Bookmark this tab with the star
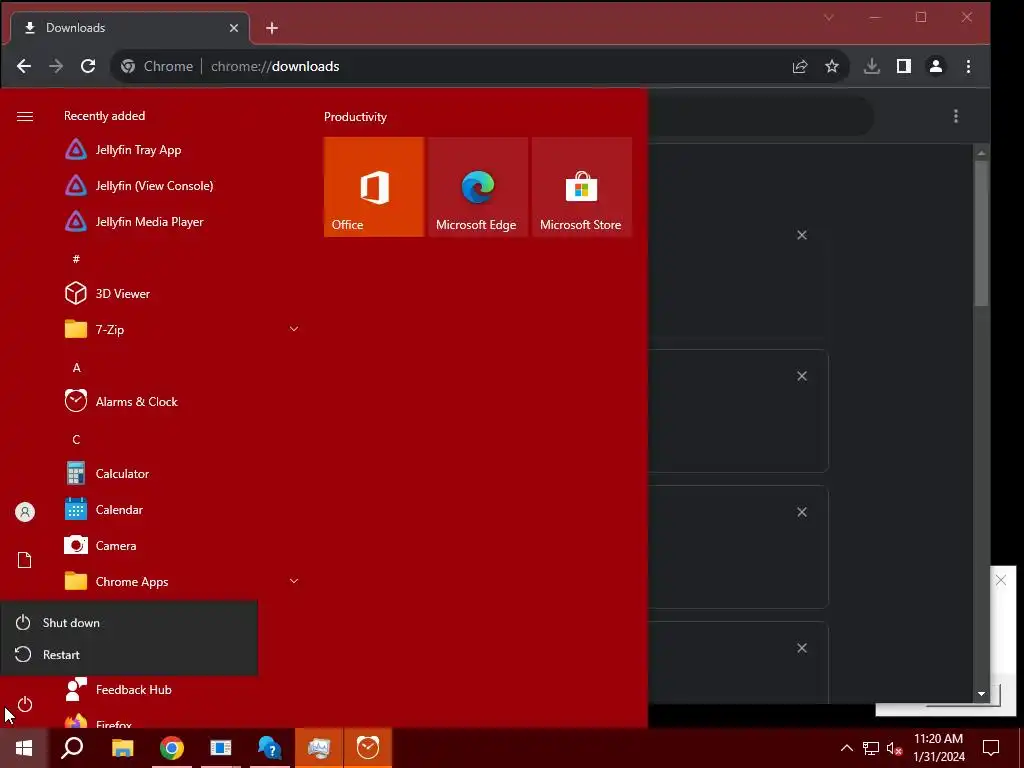Screen dimensions: 1024x768 831,66
